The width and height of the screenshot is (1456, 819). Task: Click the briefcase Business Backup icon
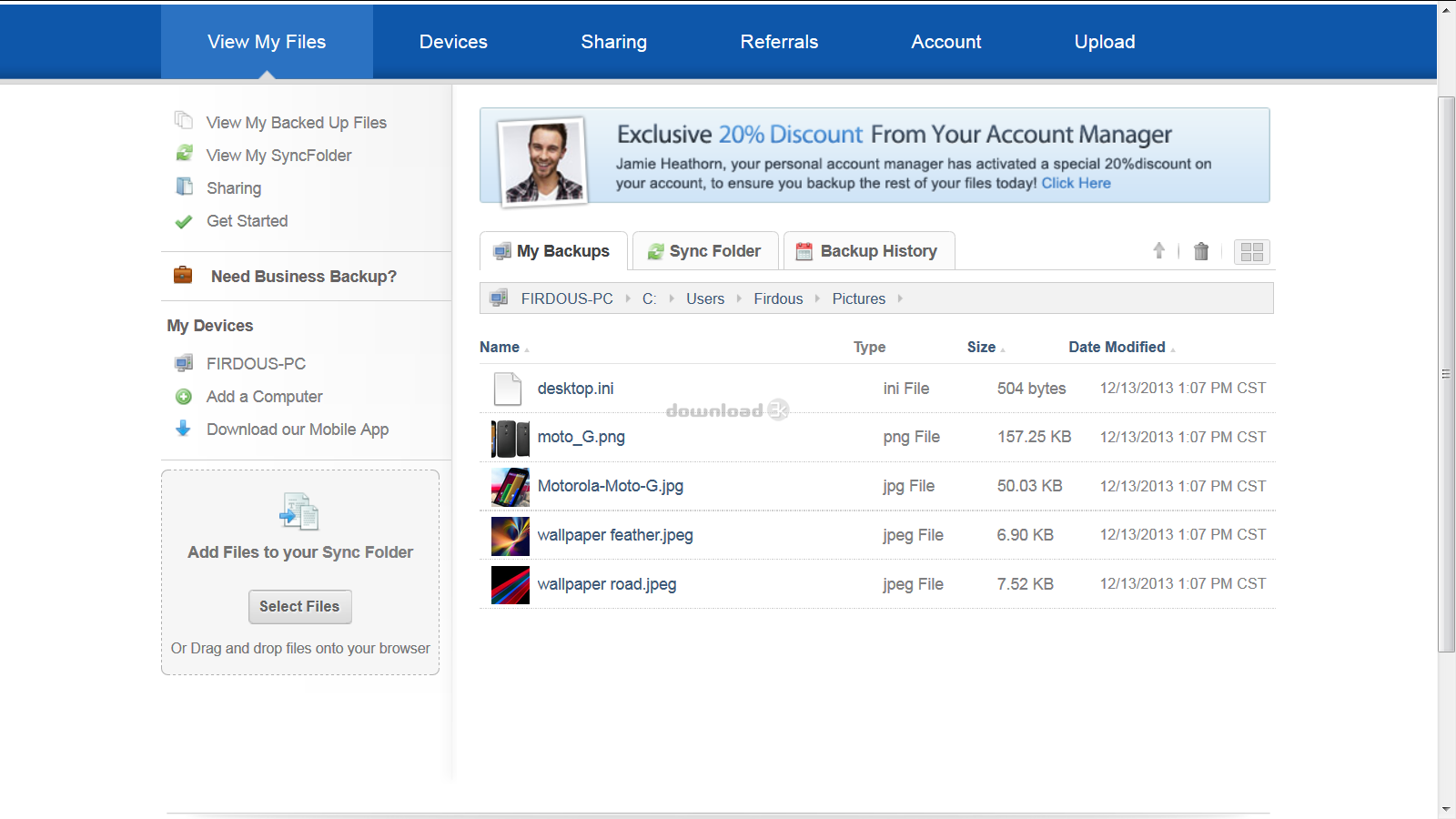coord(183,275)
